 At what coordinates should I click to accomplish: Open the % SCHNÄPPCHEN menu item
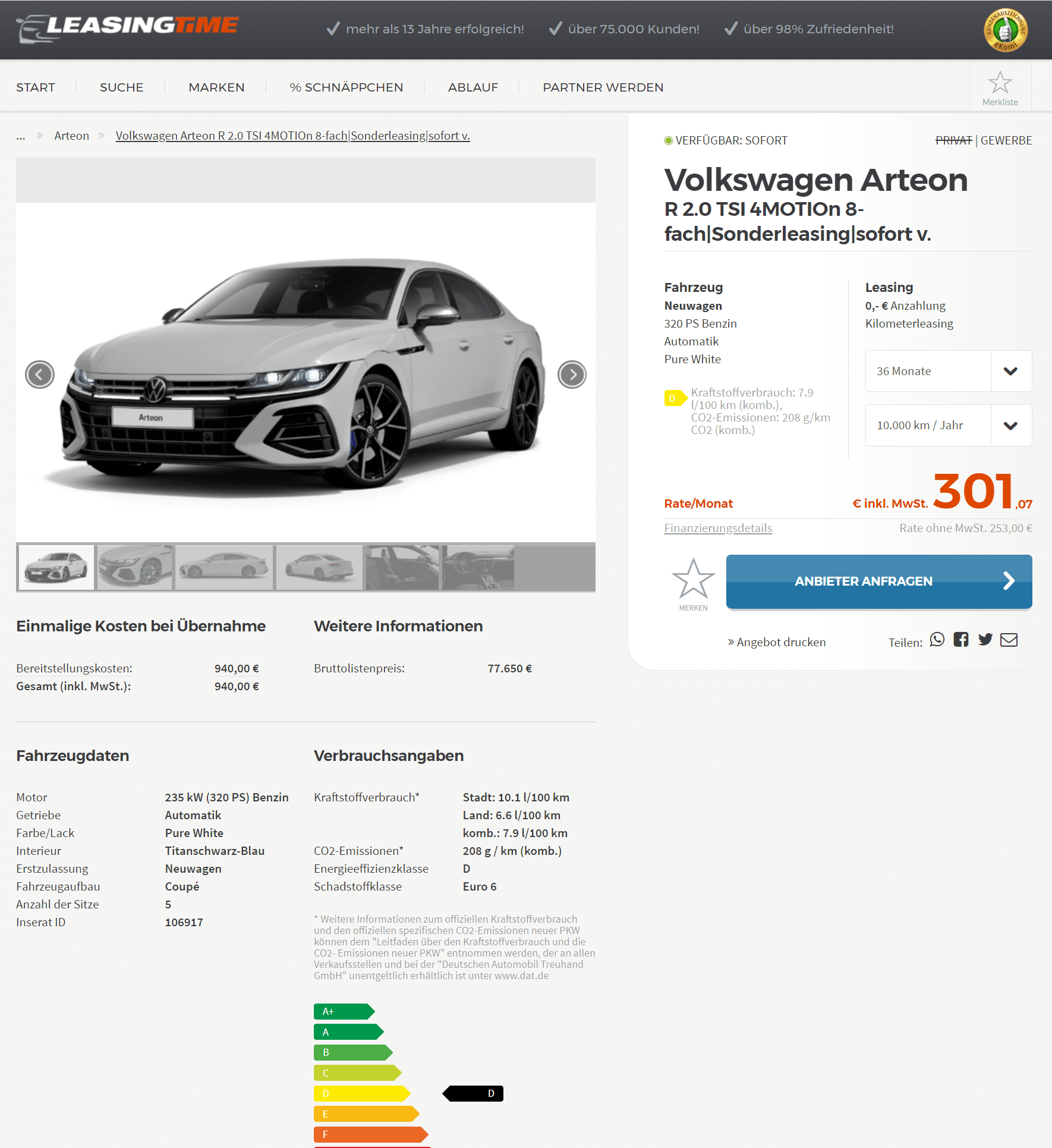pos(347,87)
